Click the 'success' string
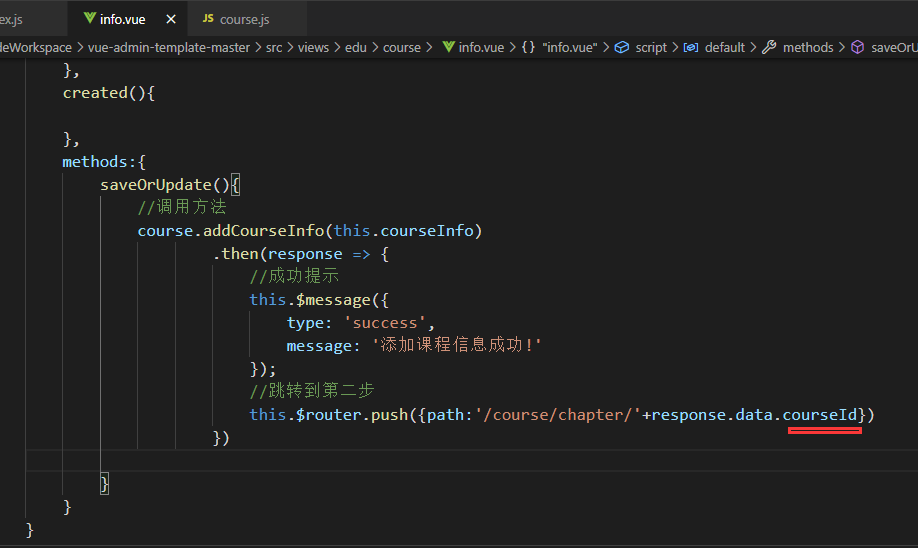918x548 pixels. pos(385,323)
